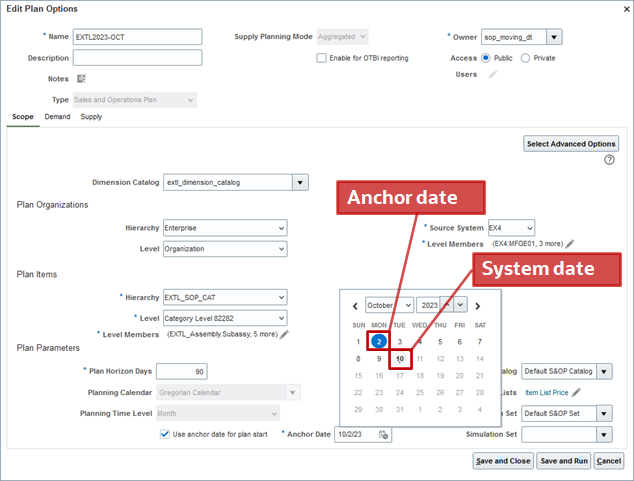
Task: Select October 2 in calendar
Action: pyautogui.click(x=379, y=342)
